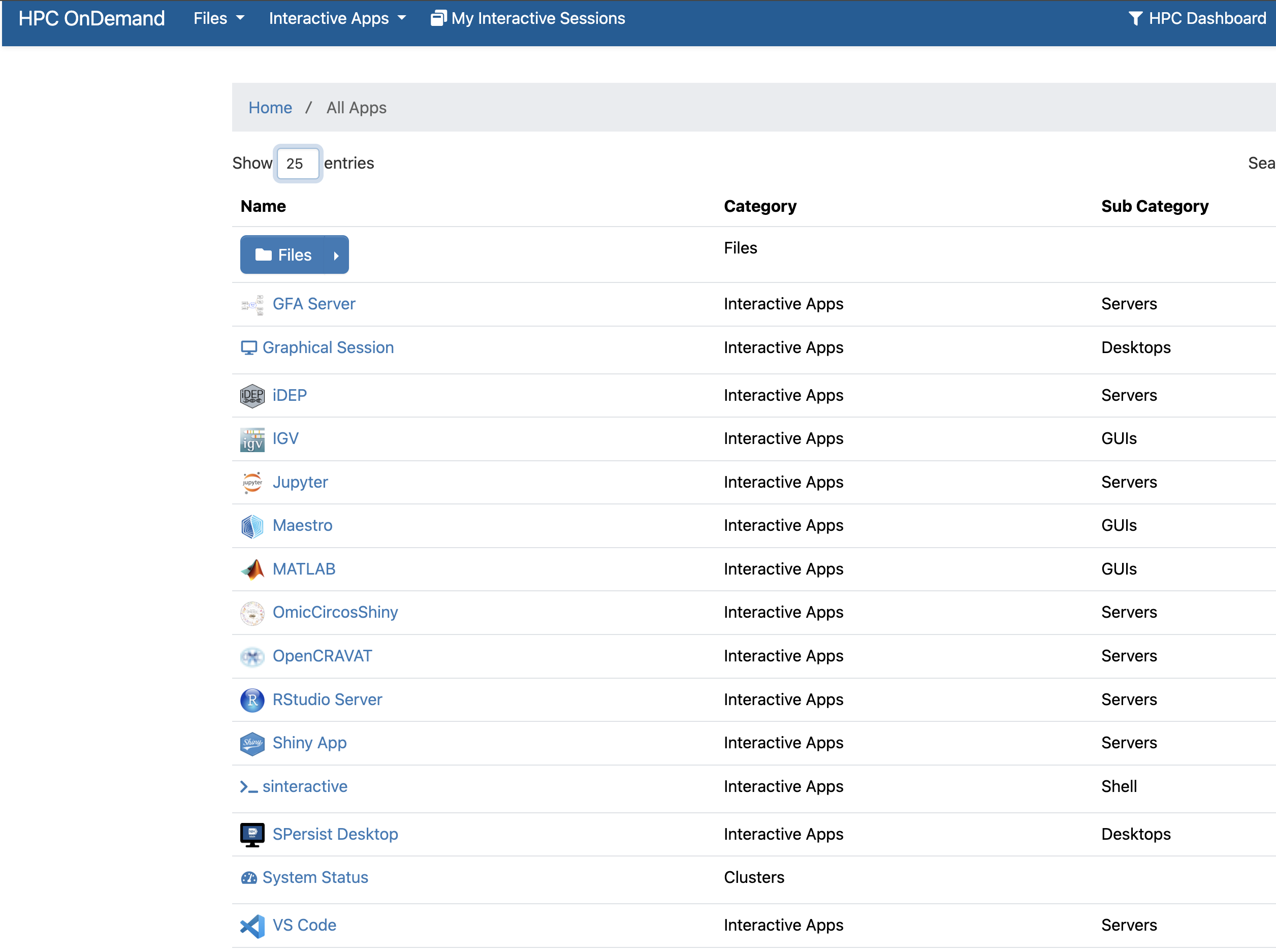1276x952 pixels.
Task: Click the GFA Server app icon
Action: tap(252, 304)
